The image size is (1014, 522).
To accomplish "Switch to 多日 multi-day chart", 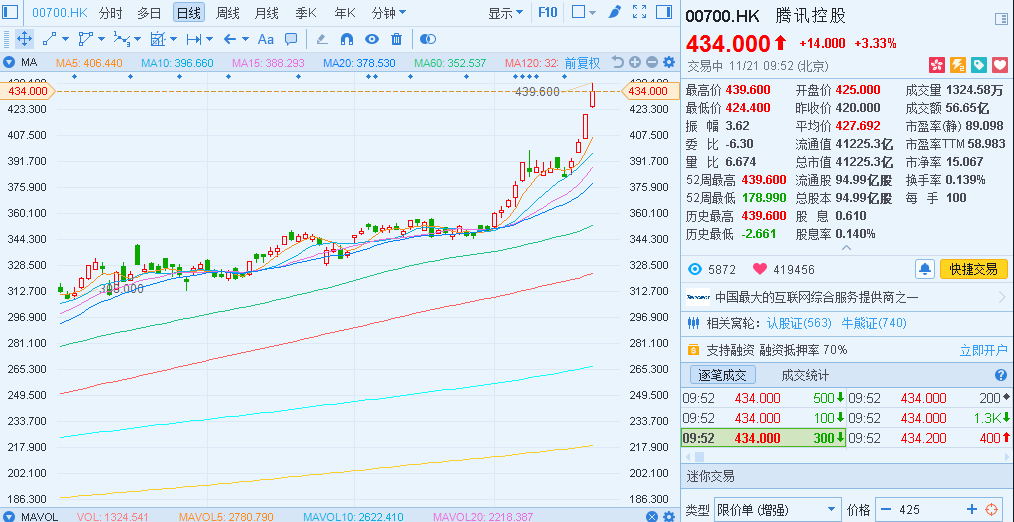I will (149, 12).
